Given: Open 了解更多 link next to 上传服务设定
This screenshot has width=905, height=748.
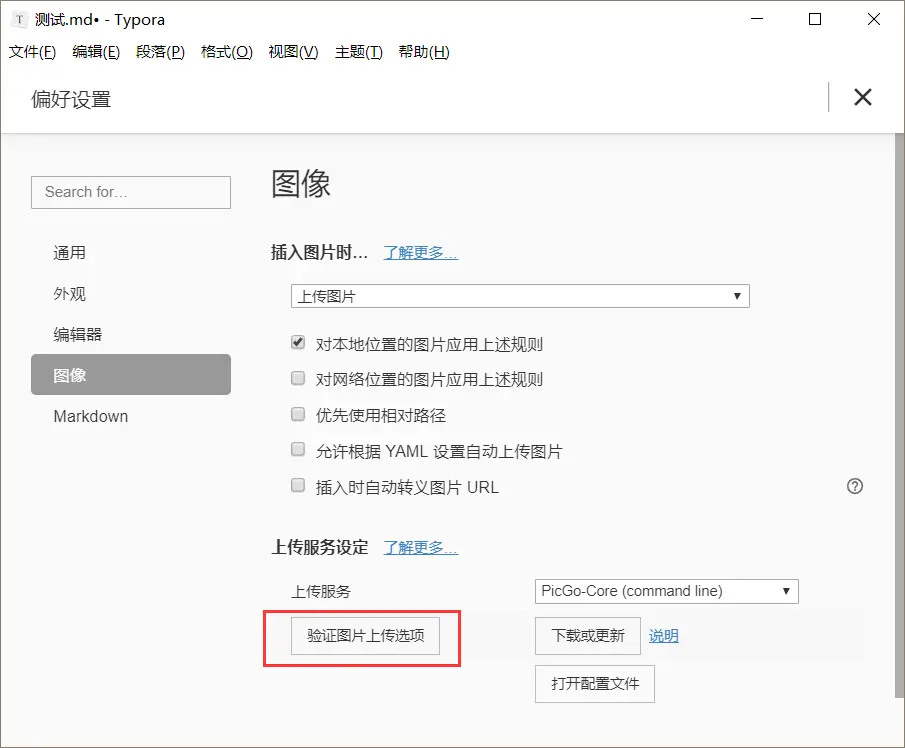Looking at the screenshot, I should [x=421, y=547].
